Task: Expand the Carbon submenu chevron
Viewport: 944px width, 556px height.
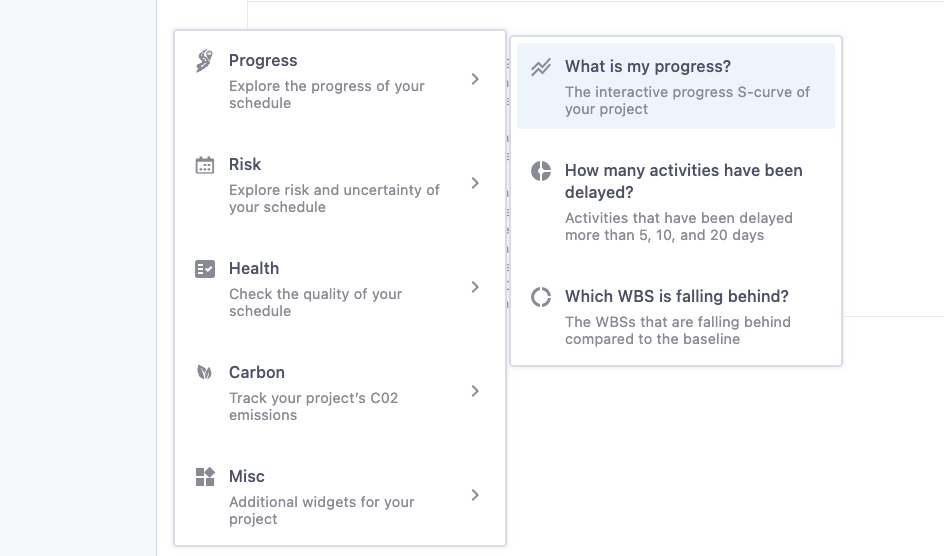Action: [x=475, y=391]
